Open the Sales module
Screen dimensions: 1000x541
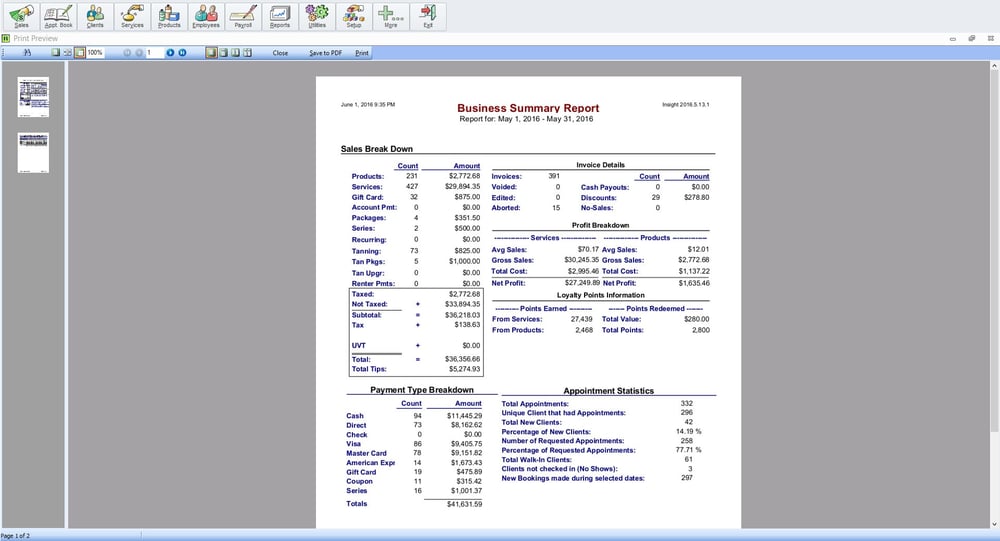coord(21,16)
